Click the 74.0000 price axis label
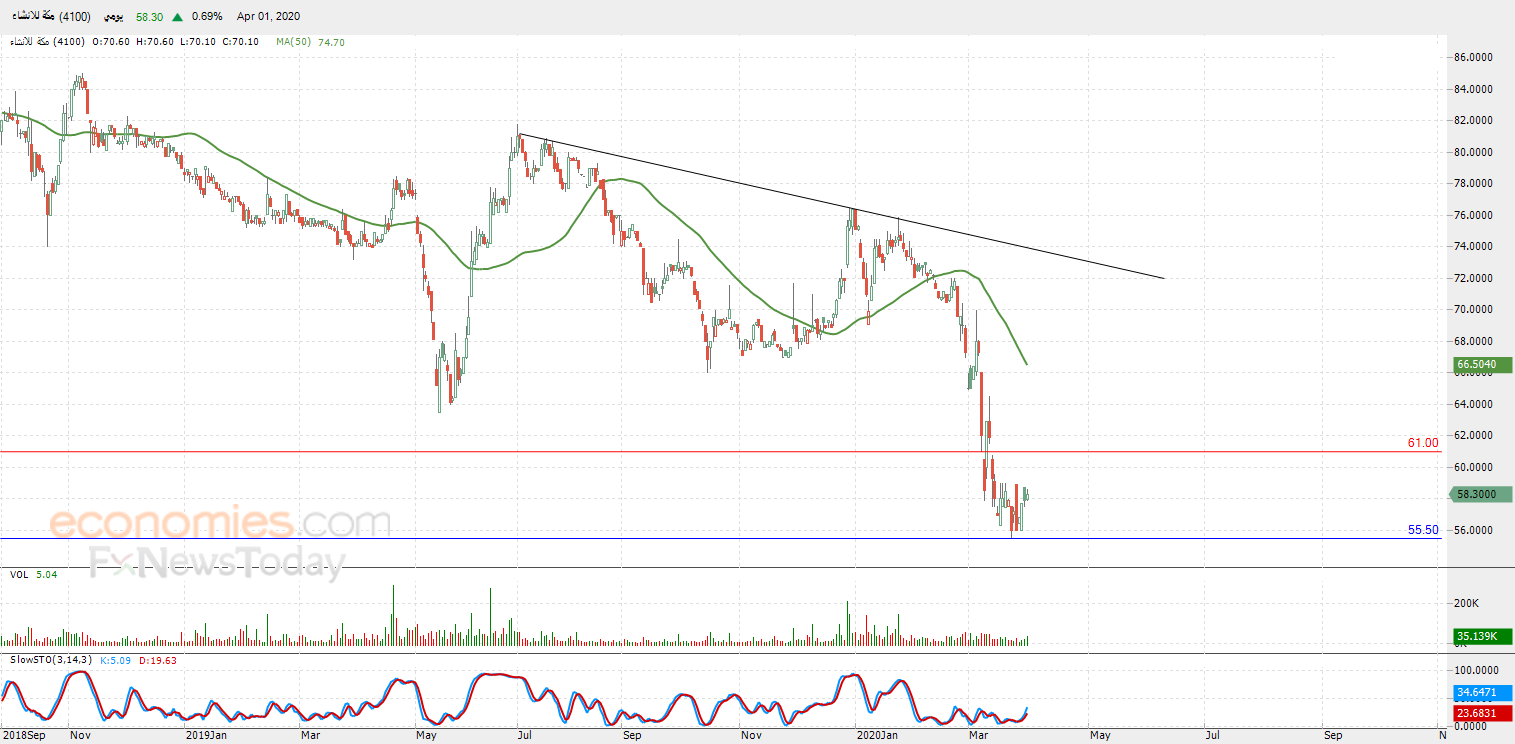 1475,247
